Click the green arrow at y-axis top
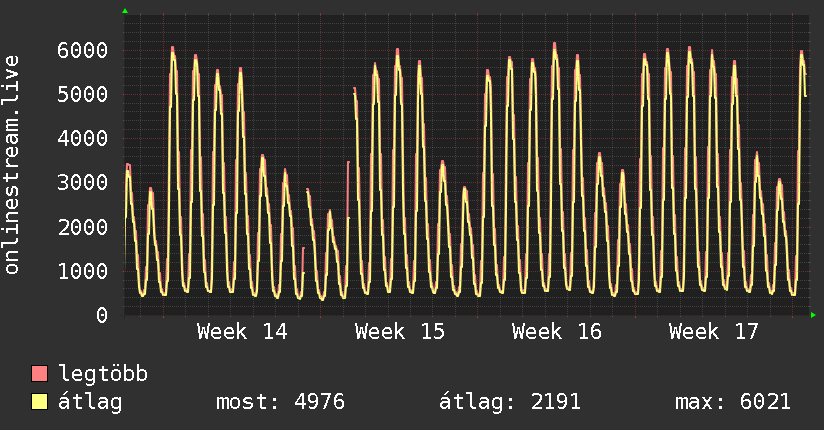This screenshot has height=430, width=824. 125,11
